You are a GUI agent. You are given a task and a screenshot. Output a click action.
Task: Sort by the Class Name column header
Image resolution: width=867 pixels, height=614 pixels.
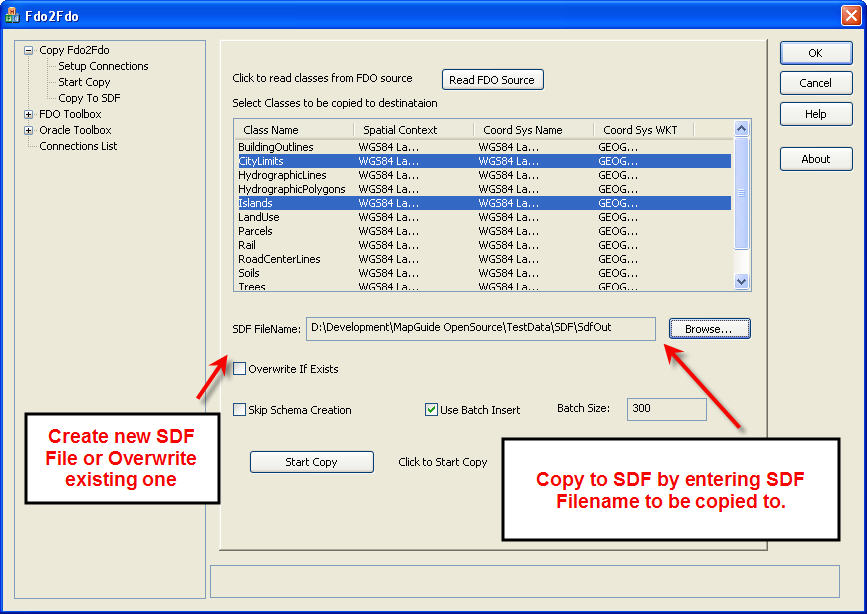[294, 130]
